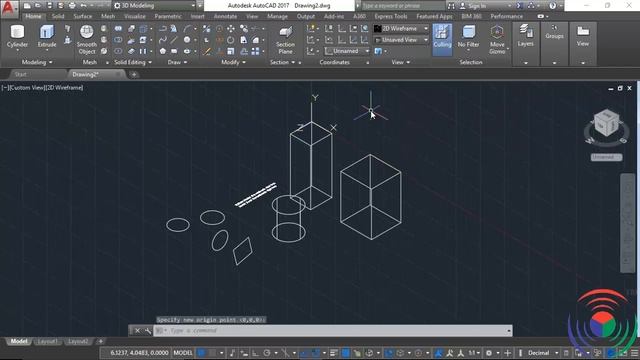This screenshot has width=640, height=360.
Task: Select the Cylinder modeling tool
Action: (x=17, y=36)
